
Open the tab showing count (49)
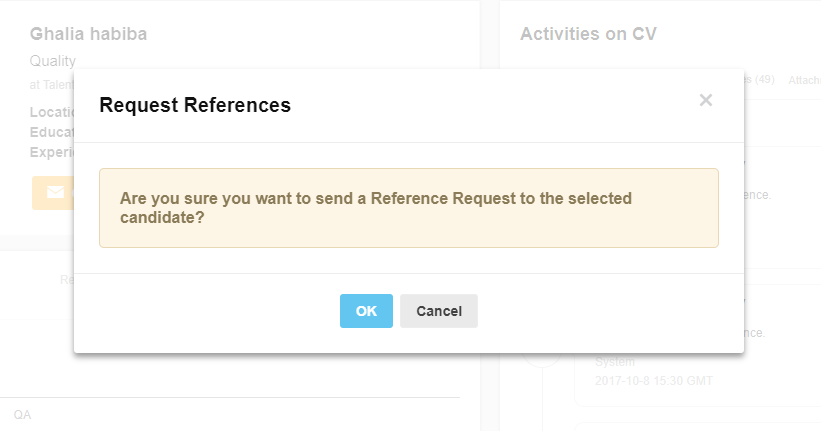pyautogui.click(x=759, y=80)
